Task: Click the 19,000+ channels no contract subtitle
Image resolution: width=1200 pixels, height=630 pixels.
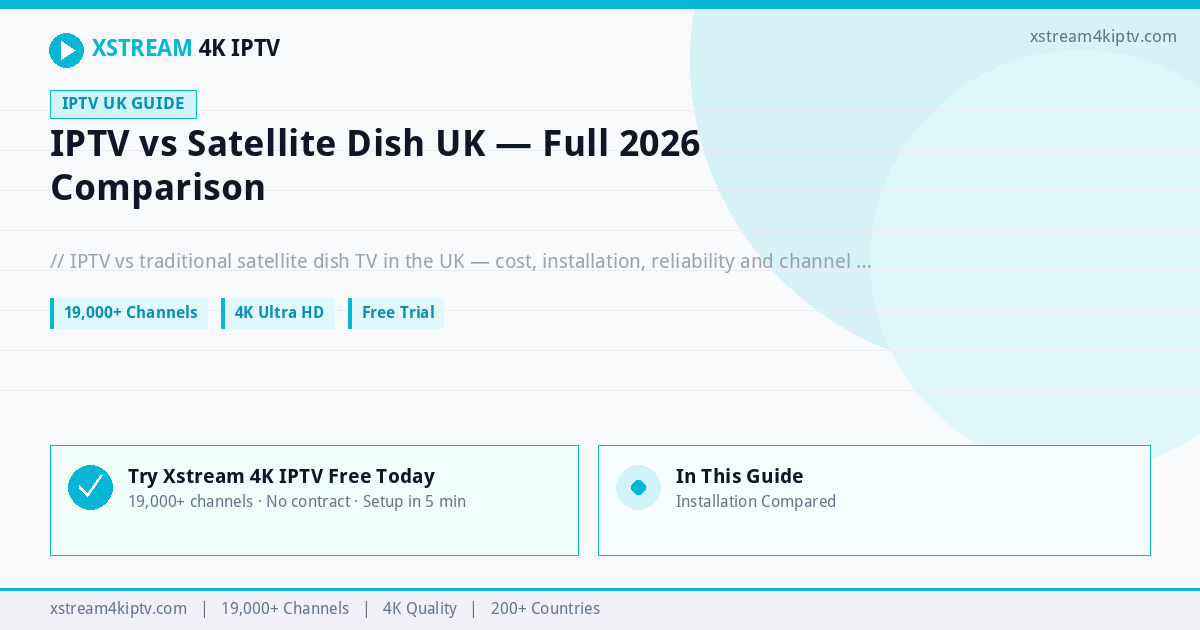Action: pos(297,501)
